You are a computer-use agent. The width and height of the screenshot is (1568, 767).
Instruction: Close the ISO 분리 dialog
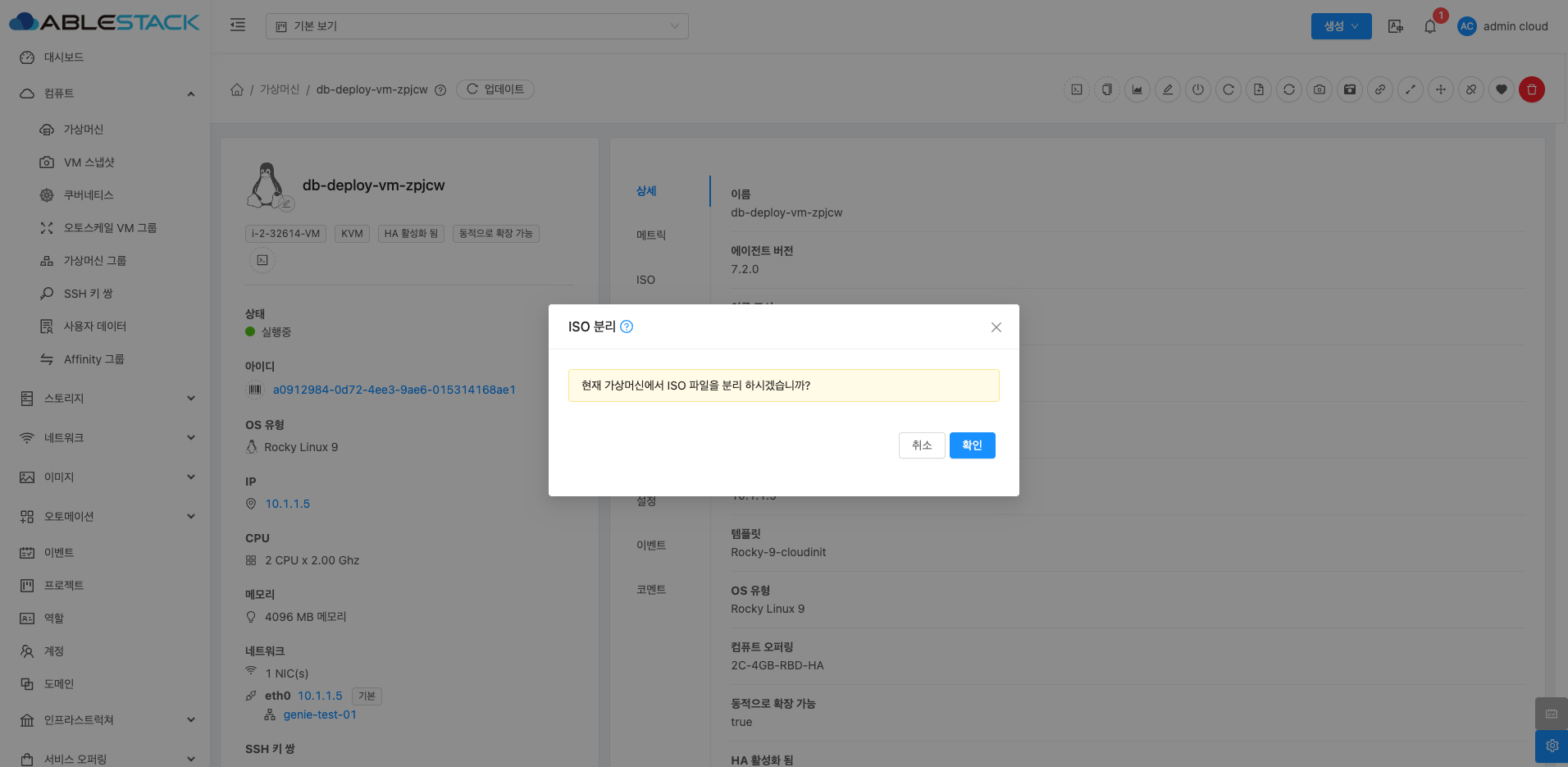pyautogui.click(x=996, y=327)
